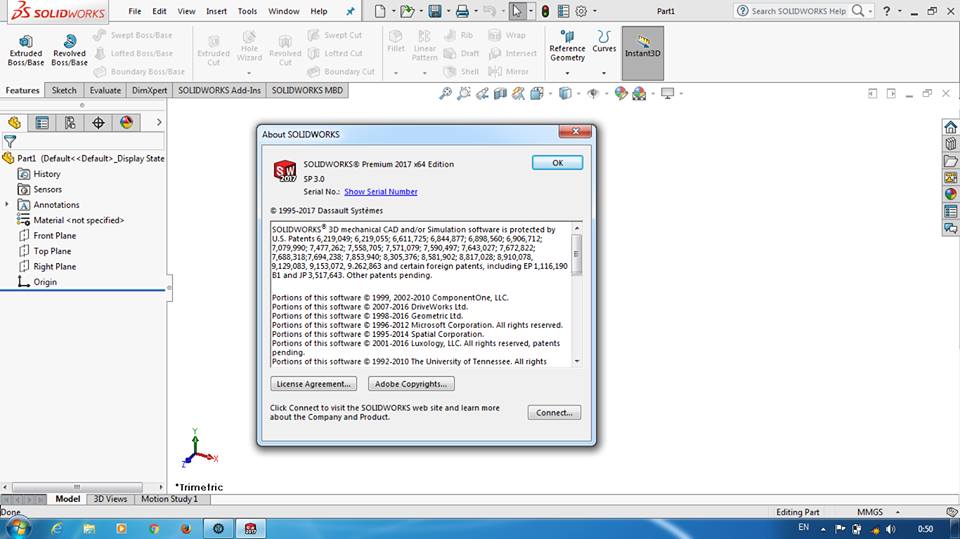Select the DisplayManager color ball tab
The image size is (960, 539).
tap(126, 122)
